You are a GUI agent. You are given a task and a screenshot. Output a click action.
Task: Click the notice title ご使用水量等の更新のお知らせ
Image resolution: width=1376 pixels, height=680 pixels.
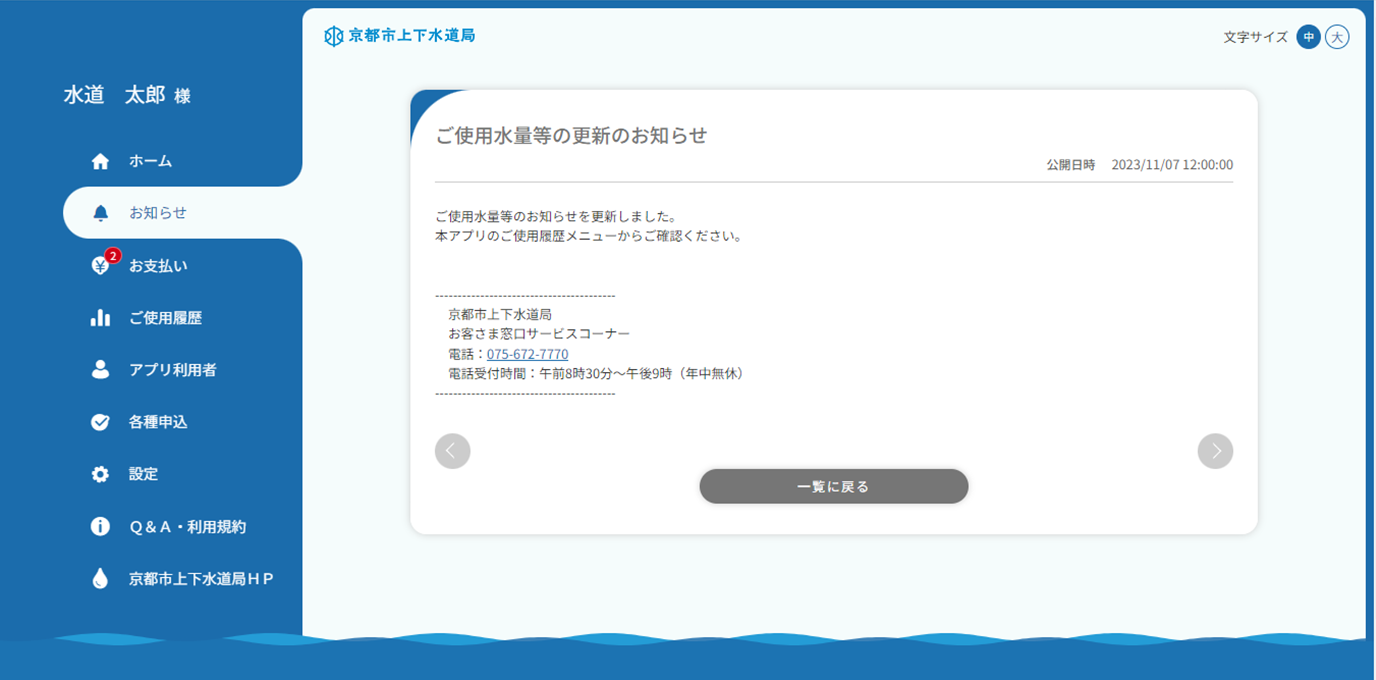click(571, 136)
